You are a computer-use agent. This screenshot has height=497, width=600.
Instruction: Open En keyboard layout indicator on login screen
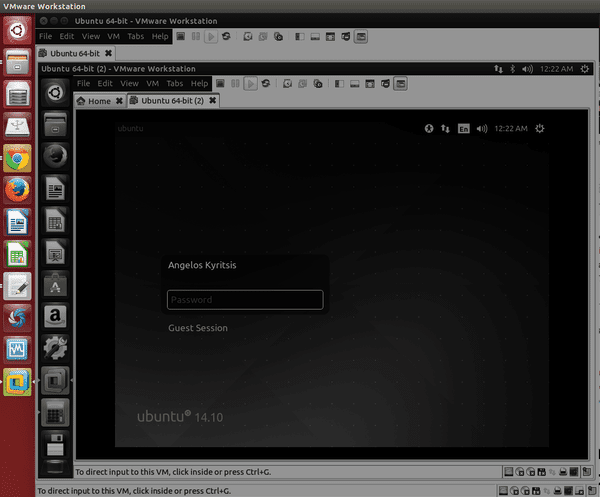[x=463, y=129]
